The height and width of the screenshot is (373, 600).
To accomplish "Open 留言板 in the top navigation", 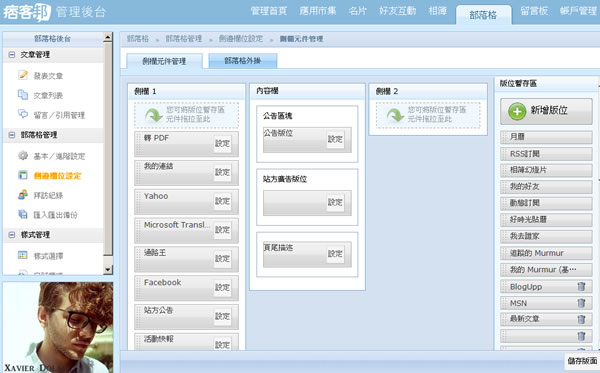I will pyautogui.click(x=534, y=11).
